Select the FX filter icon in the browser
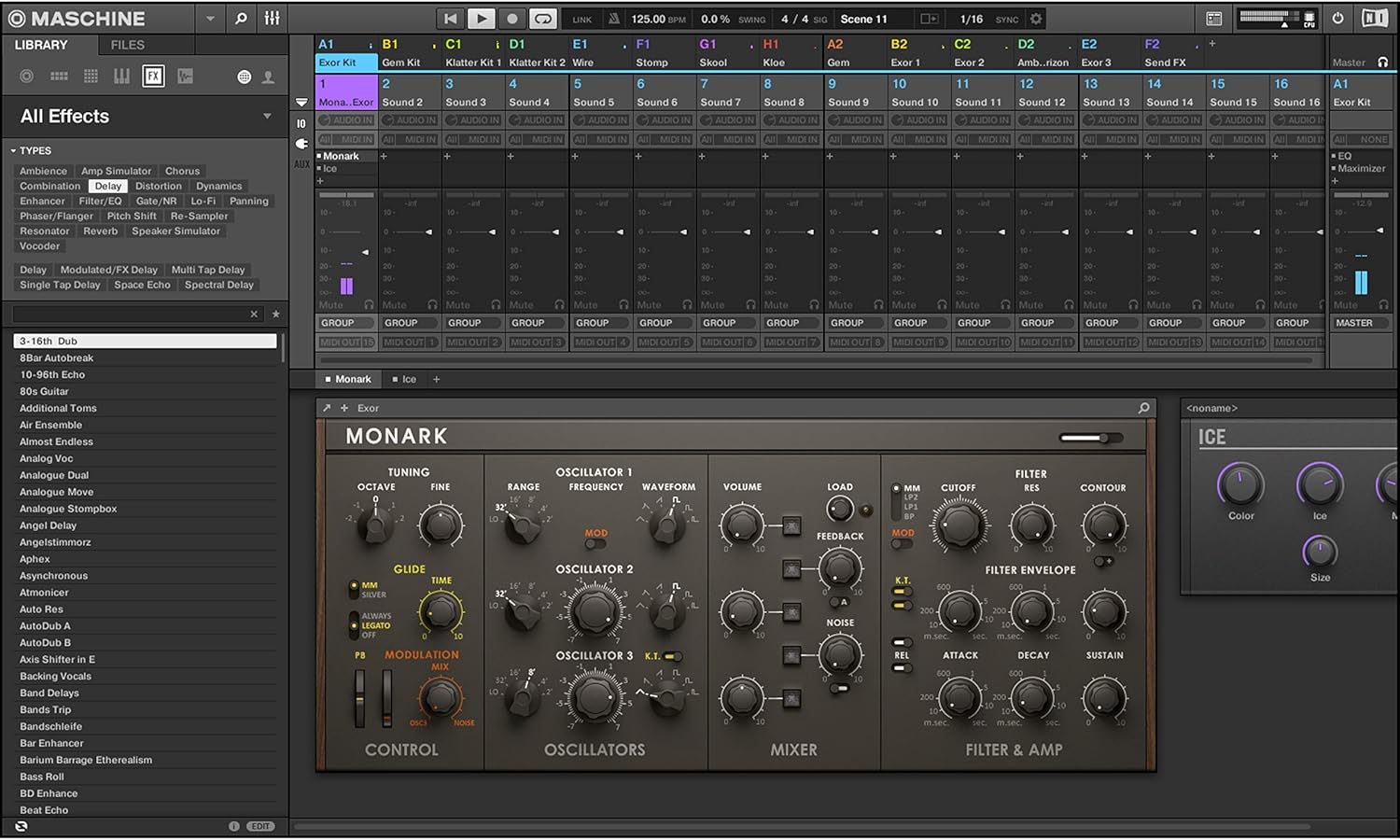 (x=153, y=76)
